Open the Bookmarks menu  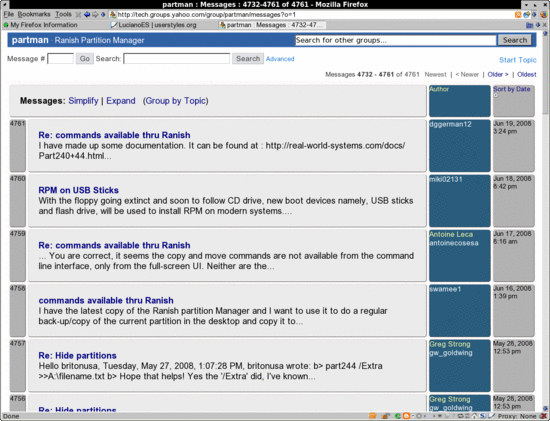click(34, 14)
